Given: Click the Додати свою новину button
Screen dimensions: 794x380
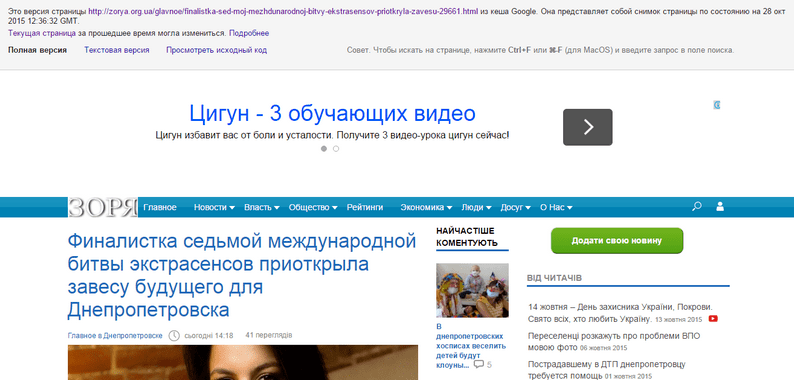Looking at the screenshot, I should (x=617, y=241).
